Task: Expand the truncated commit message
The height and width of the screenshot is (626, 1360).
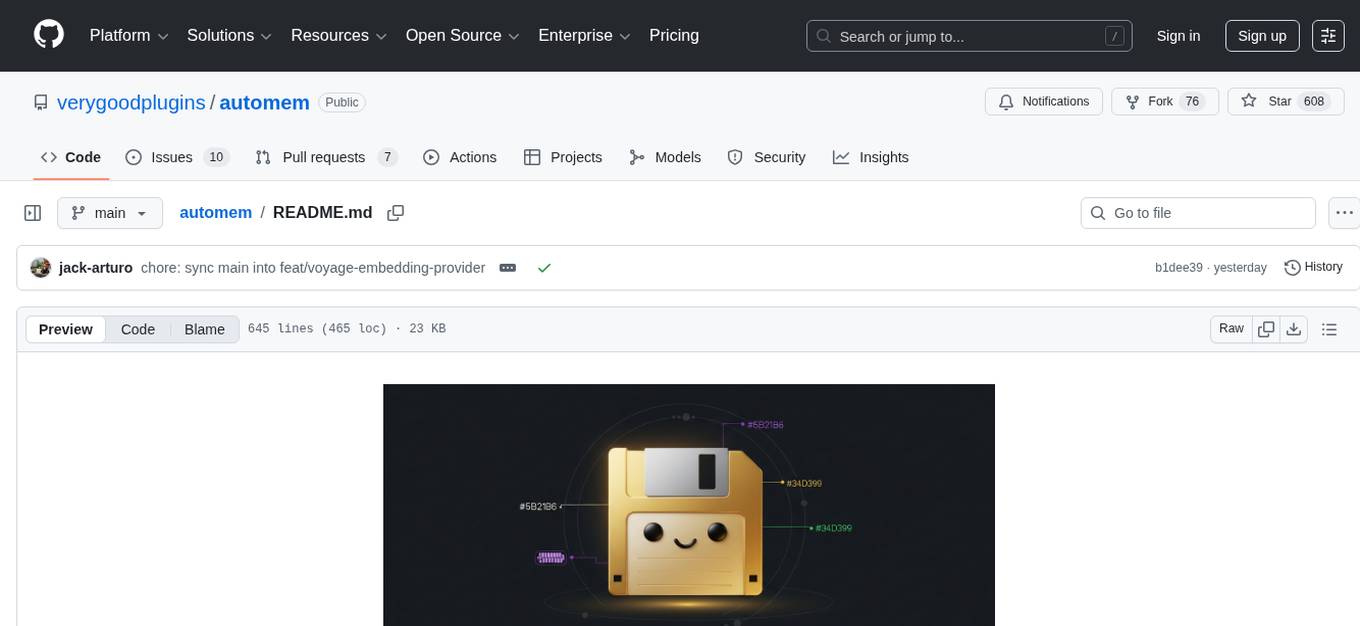Action: (x=508, y=267)
